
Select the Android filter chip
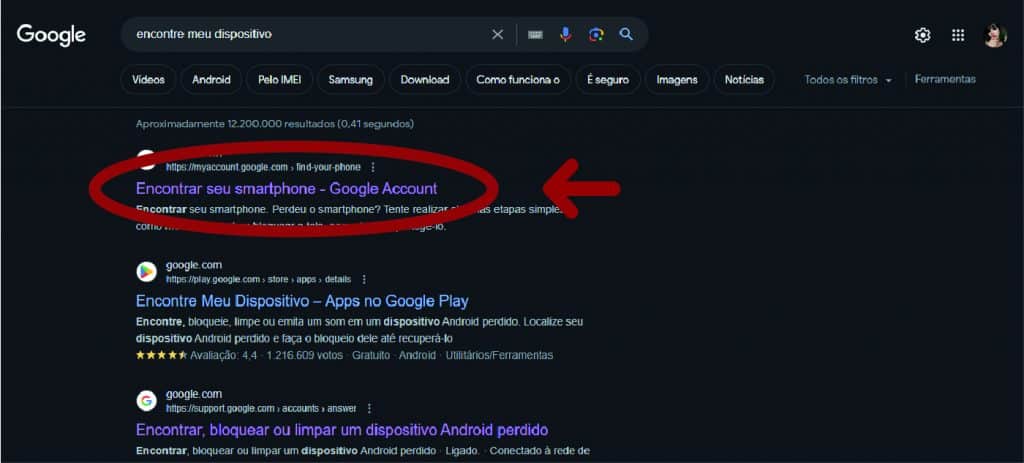coord(211,80)
